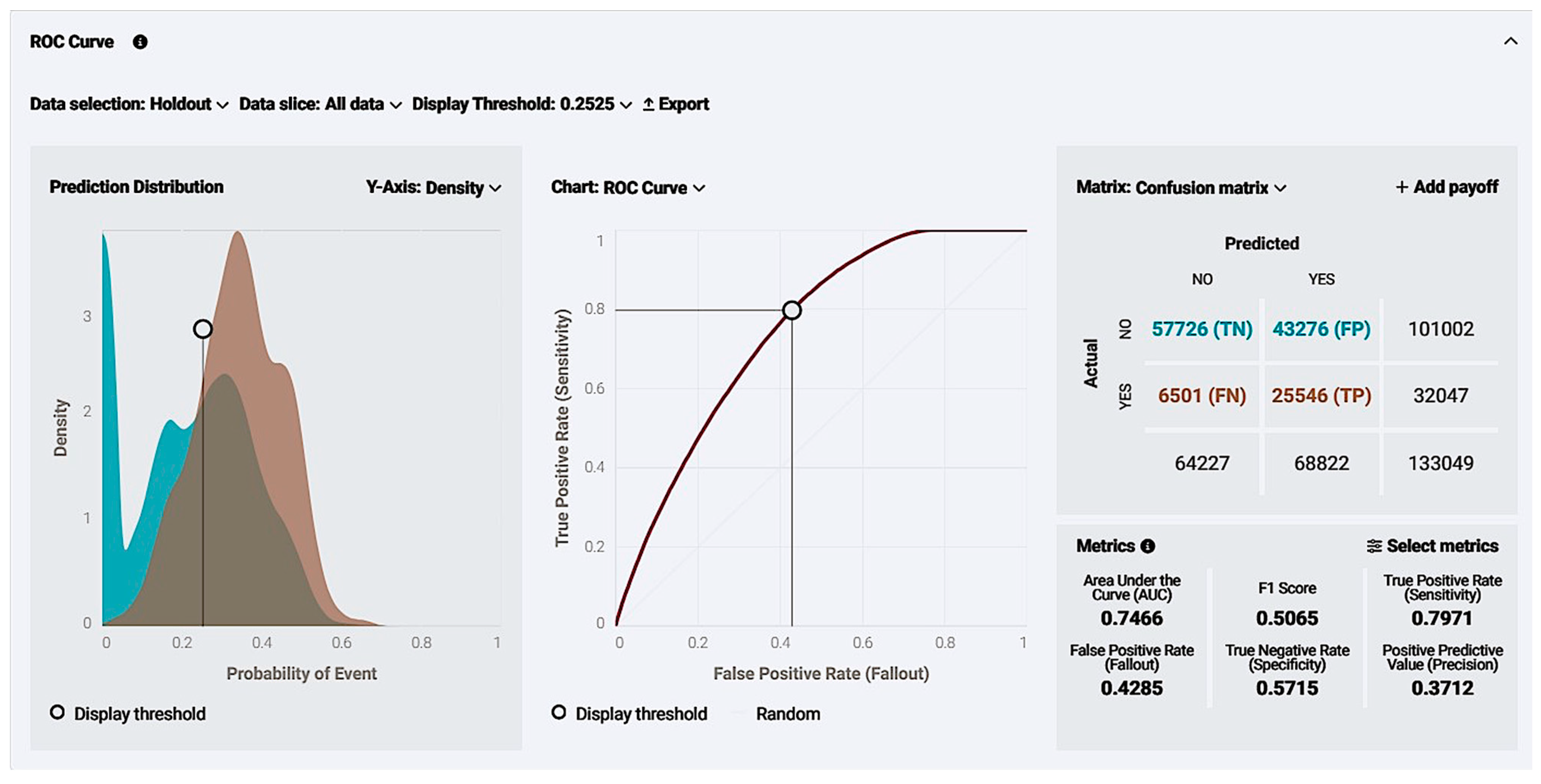Click the Select metrics sliders icon

click(x=1374, y=546)
